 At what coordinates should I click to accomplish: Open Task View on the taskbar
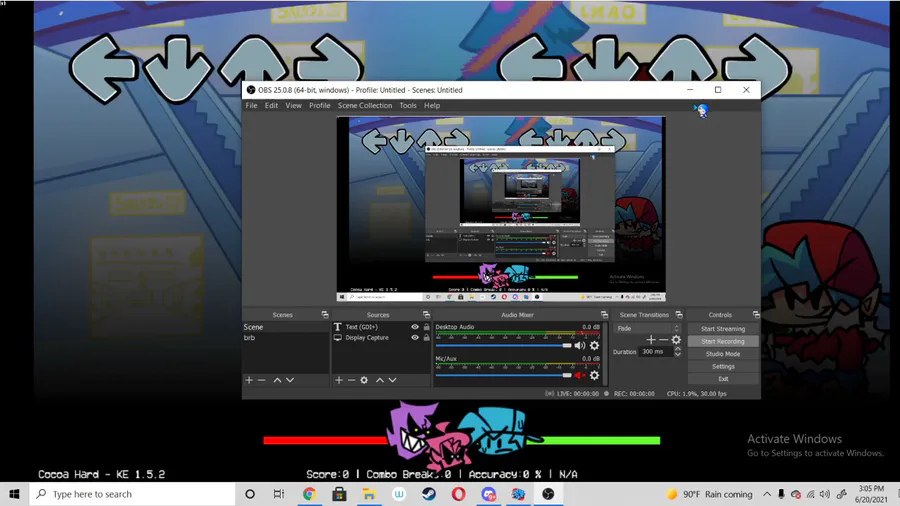279,494
